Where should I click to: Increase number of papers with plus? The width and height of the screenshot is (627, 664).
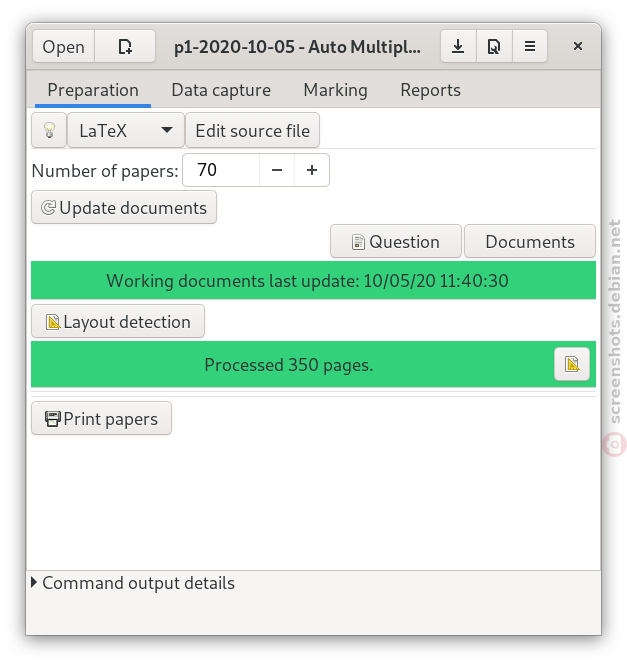click(312, 170)
